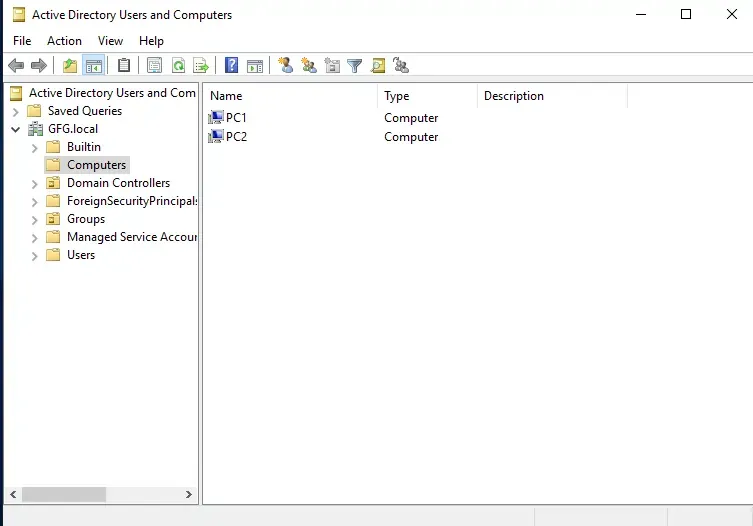This screenshot has width=753, height=526.
Task: Toggle Show/Hide Console Tree toolbar icon
Action: [94, 65]
